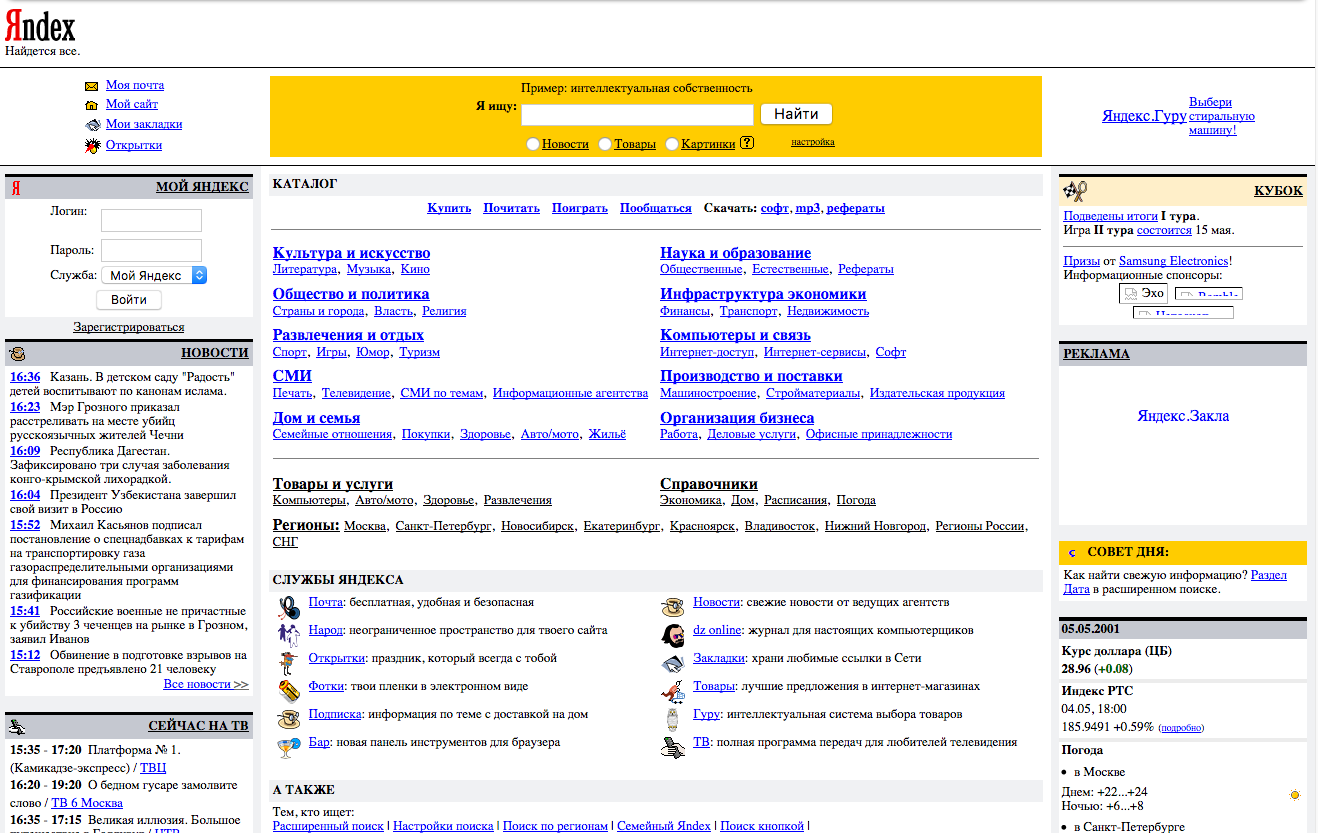The image size is (1318, 833).
Task: Open the ТВ 6 Москва channel link
Action: click(87, 803)
